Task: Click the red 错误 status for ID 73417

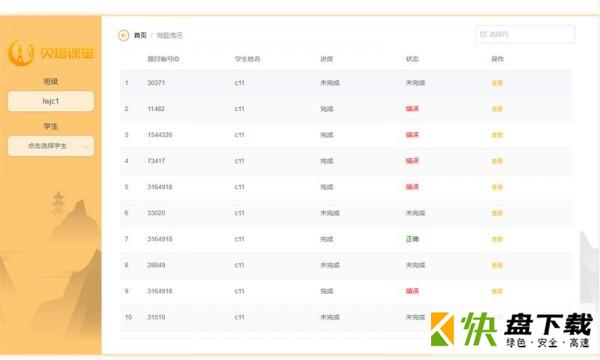Action: click(412, 161)
